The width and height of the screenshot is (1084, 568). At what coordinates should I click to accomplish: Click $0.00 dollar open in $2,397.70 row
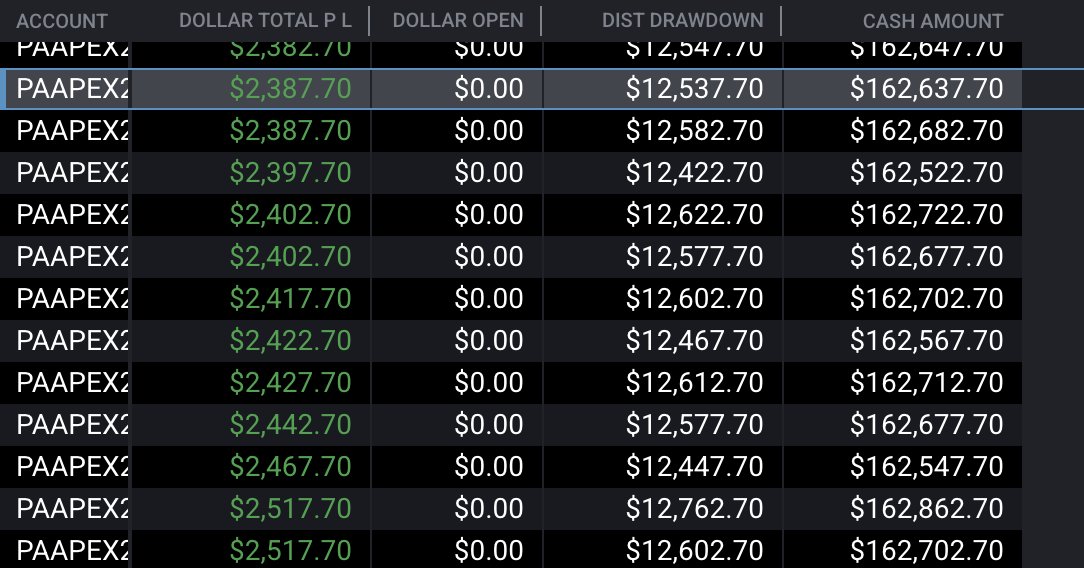coord(489,173)
